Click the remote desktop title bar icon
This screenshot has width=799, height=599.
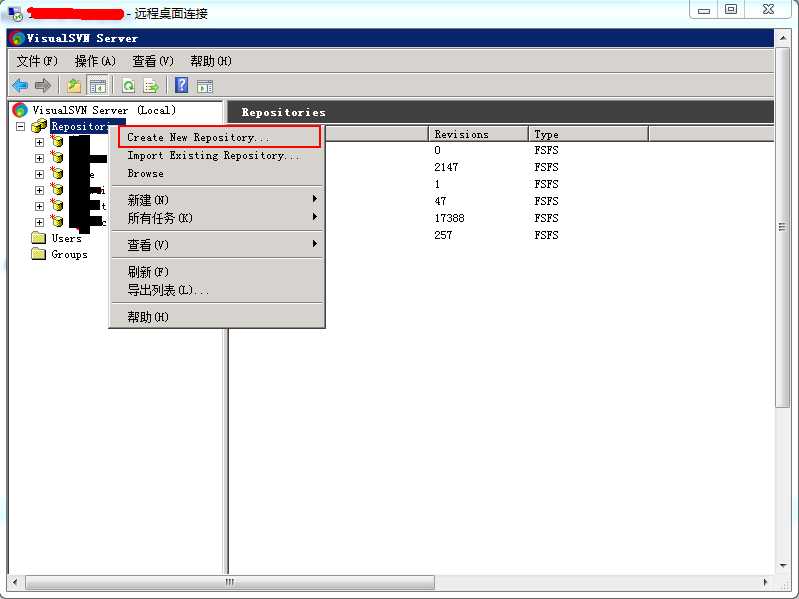coord(15,13)
